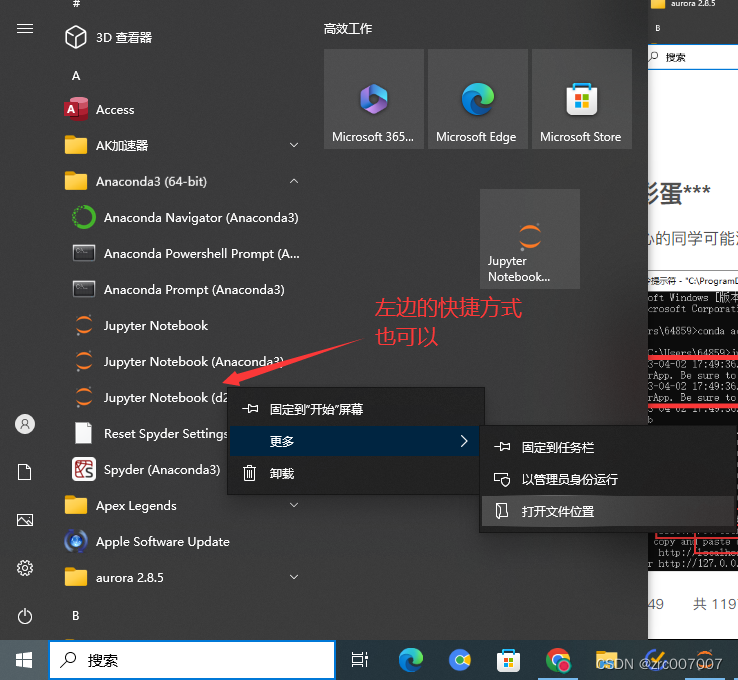Screen dimensions: 738x680
Task: Open the user account icon
Action: click(25, 424)
